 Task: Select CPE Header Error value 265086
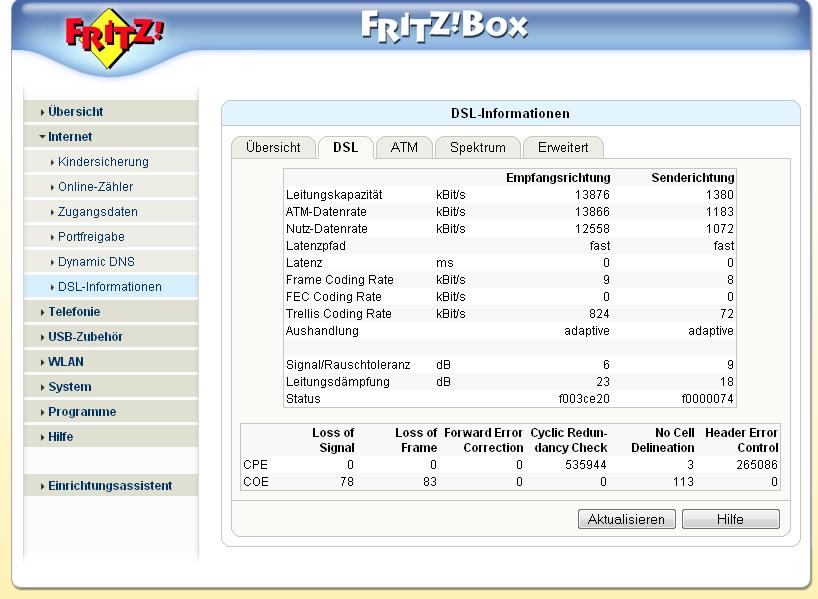click(x=757, y=465)
